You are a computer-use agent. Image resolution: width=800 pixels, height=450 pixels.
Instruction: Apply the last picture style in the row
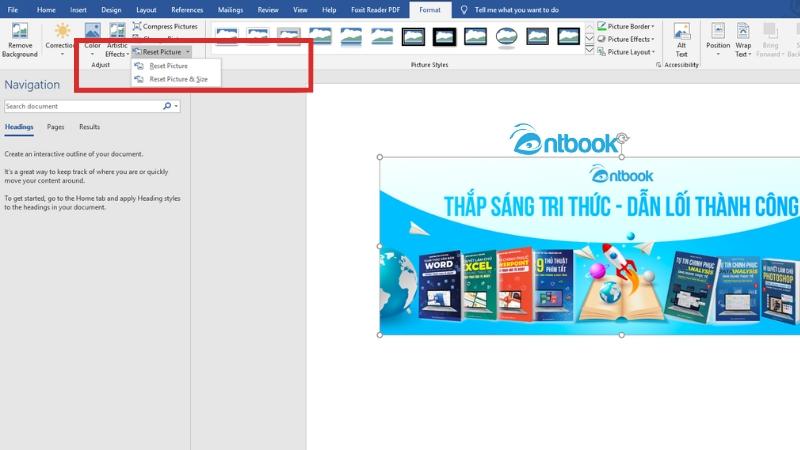[x=568, y=37]
